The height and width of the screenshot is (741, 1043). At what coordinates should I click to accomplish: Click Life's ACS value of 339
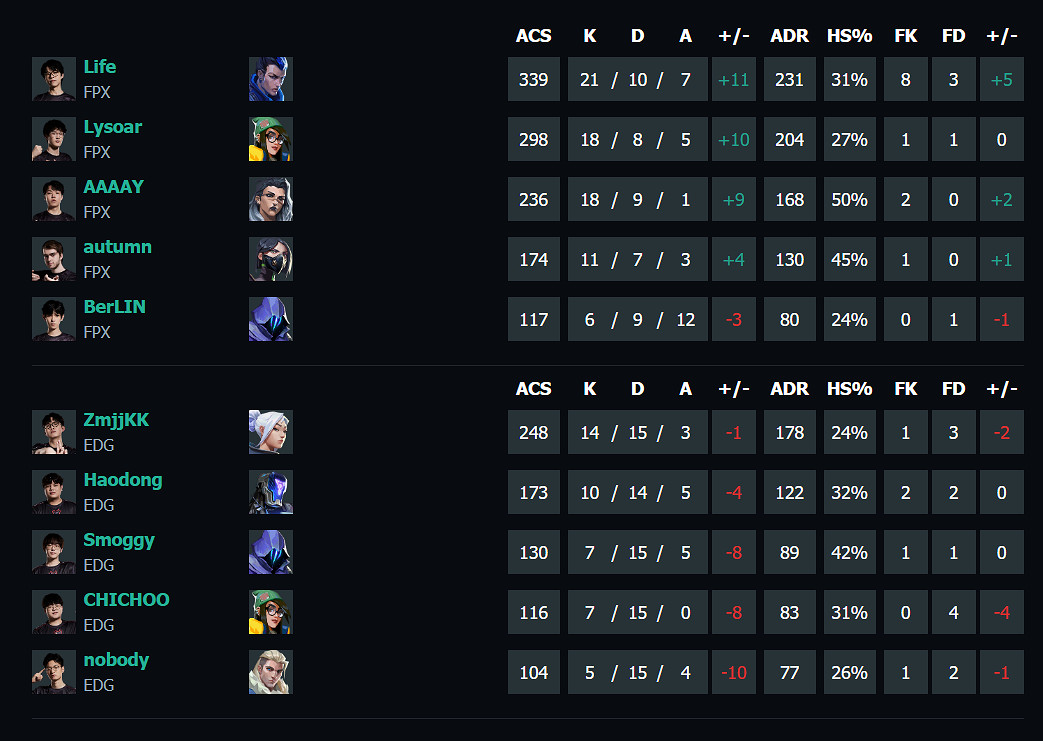(x=534, y=79)
